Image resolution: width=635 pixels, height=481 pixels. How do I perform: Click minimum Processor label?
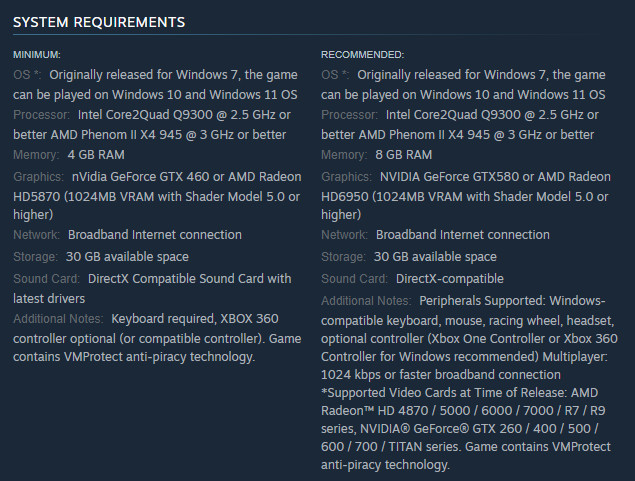click(x=41, y=115)
